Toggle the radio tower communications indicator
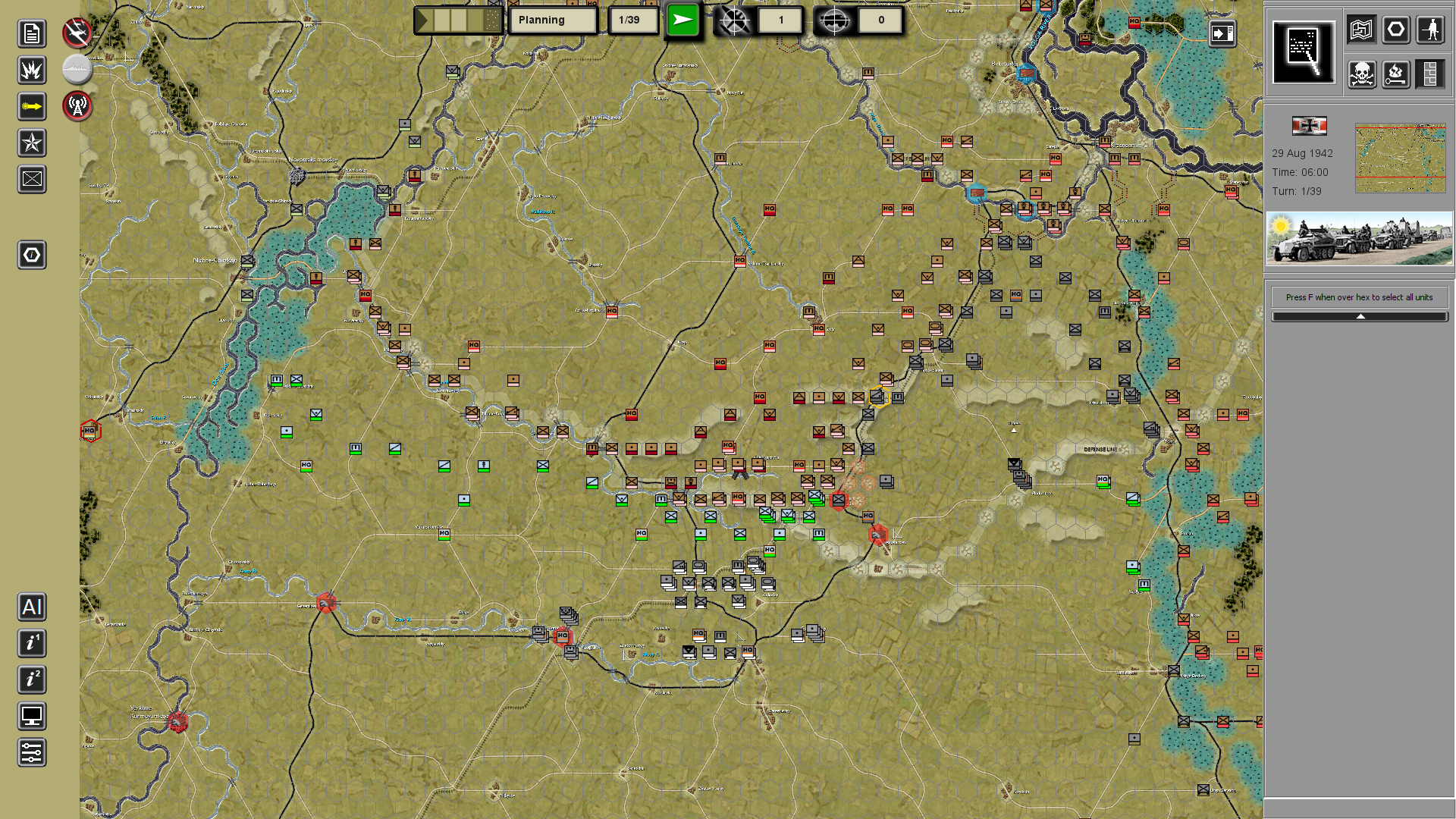 tap(77, 105)
